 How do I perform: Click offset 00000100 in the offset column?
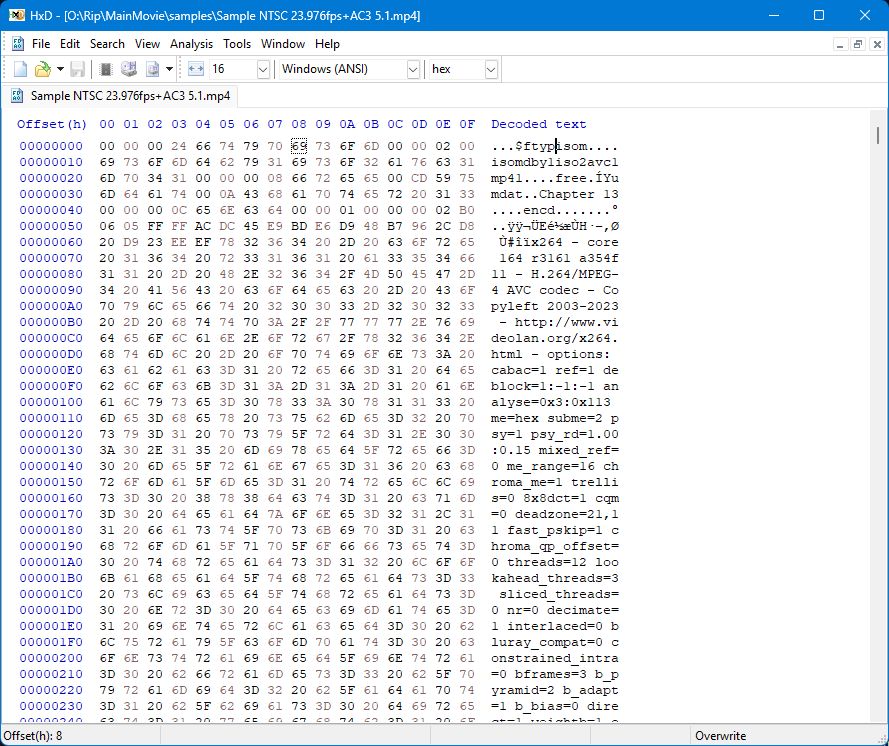click(x=51, y=402)
